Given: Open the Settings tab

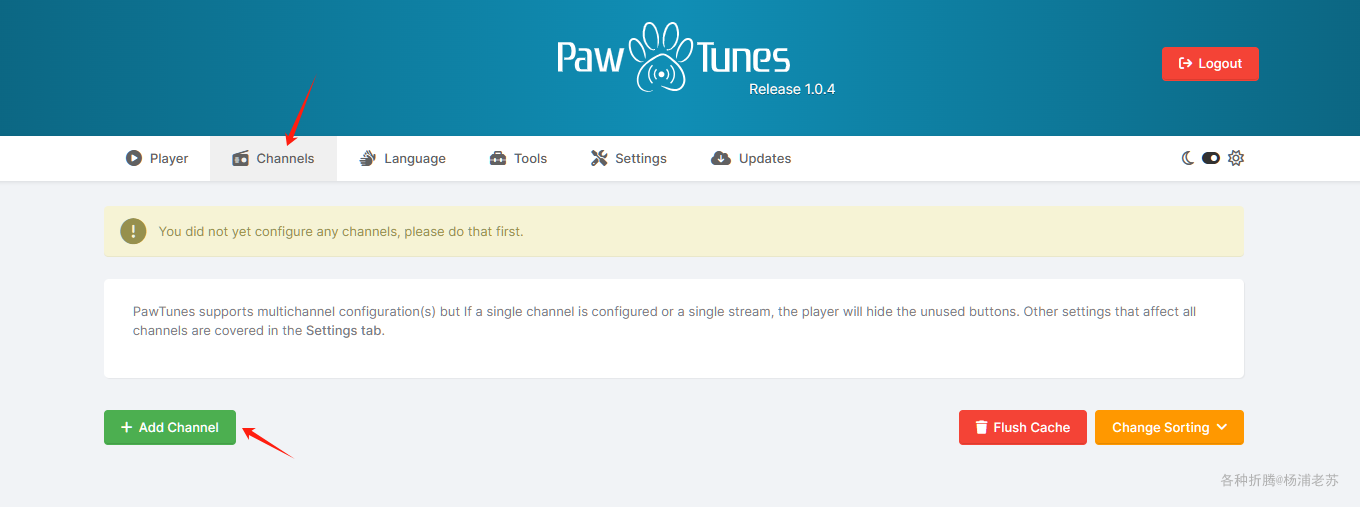Looking at the screenshot, I should (x=629, y=158).
